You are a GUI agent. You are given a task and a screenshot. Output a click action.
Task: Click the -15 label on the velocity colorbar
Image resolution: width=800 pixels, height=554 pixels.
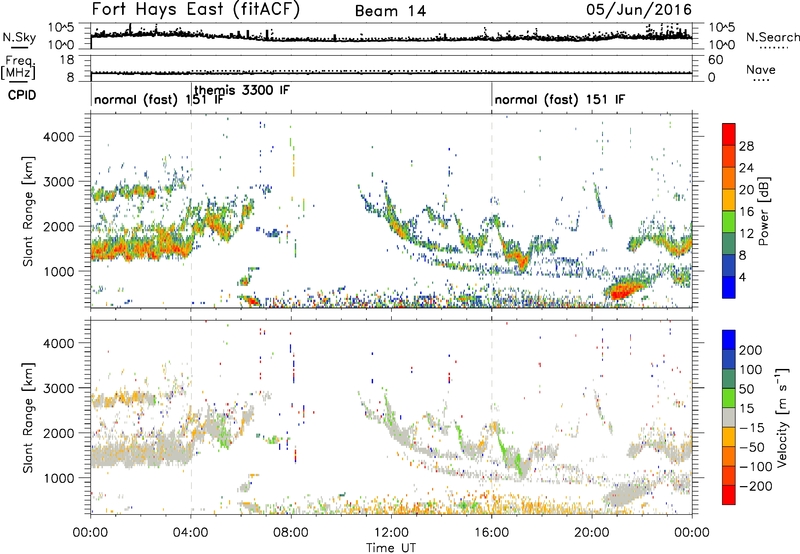(752, 428)
